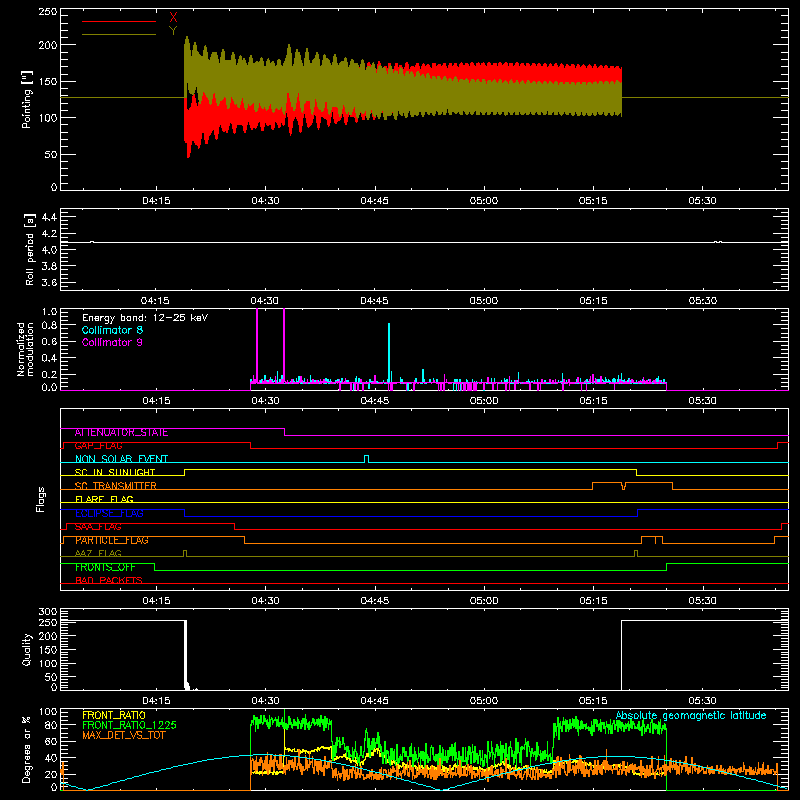Click the SAA_FLAG label

point(98,527)
